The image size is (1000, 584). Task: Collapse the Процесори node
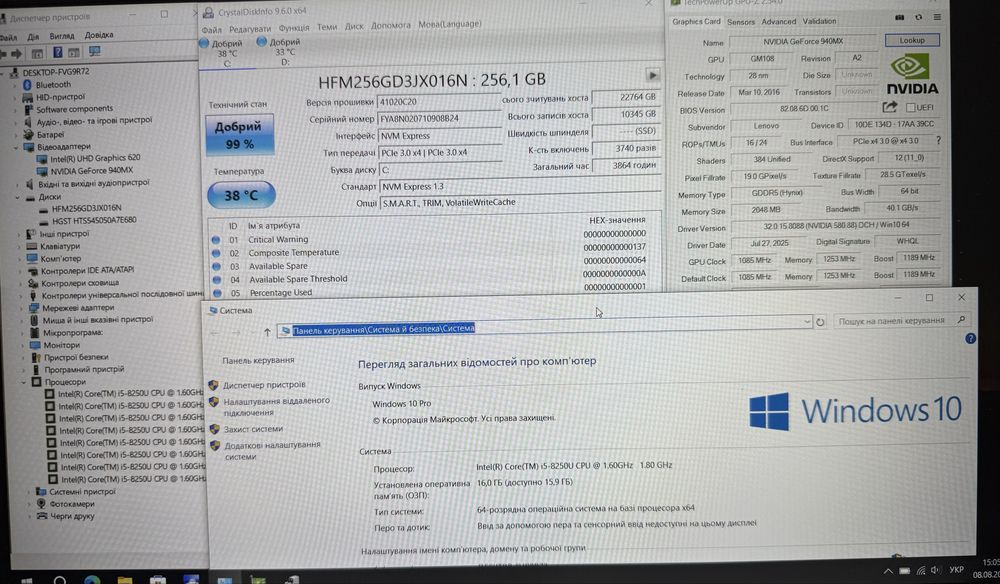(24, 382)
